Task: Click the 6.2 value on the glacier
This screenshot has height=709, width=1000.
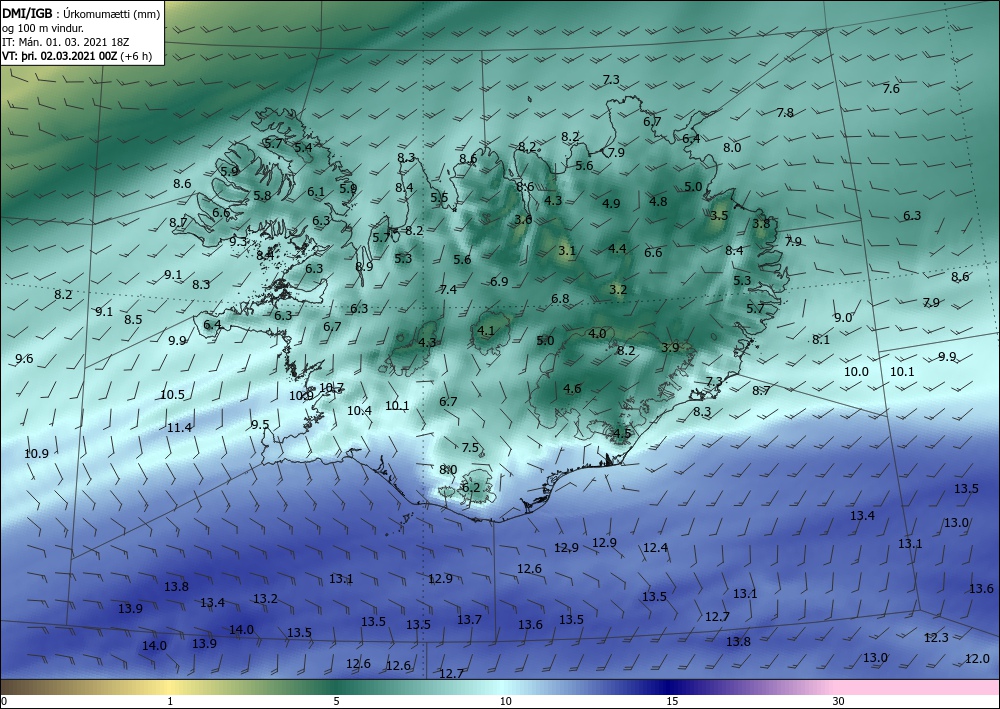Action: pyautogui.click(x=471, y=488)
